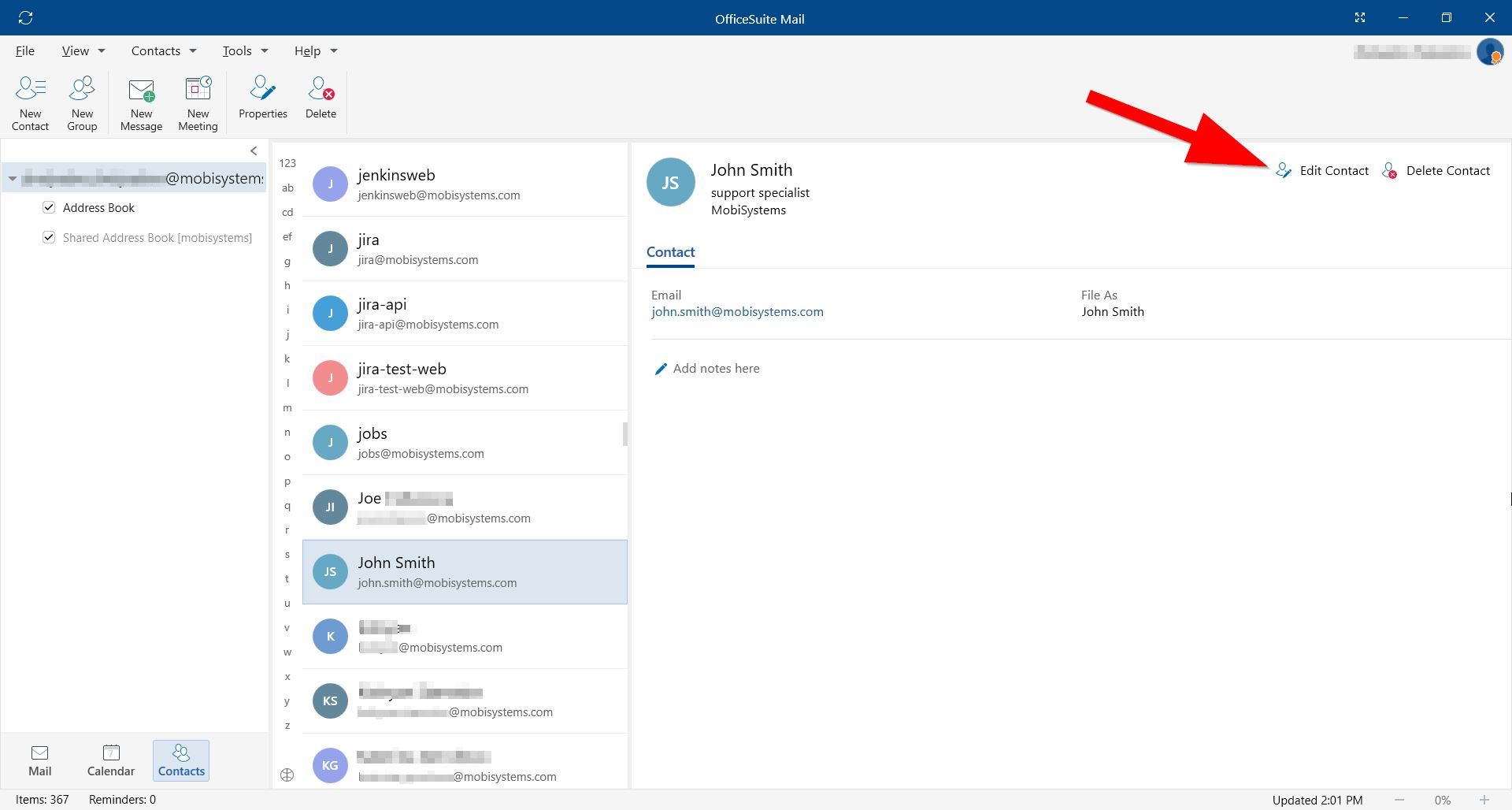The width and height of the screenshot is (1512, 810).
Task: Click the jira-test-web contact avatar
Action: pos(330,377)
